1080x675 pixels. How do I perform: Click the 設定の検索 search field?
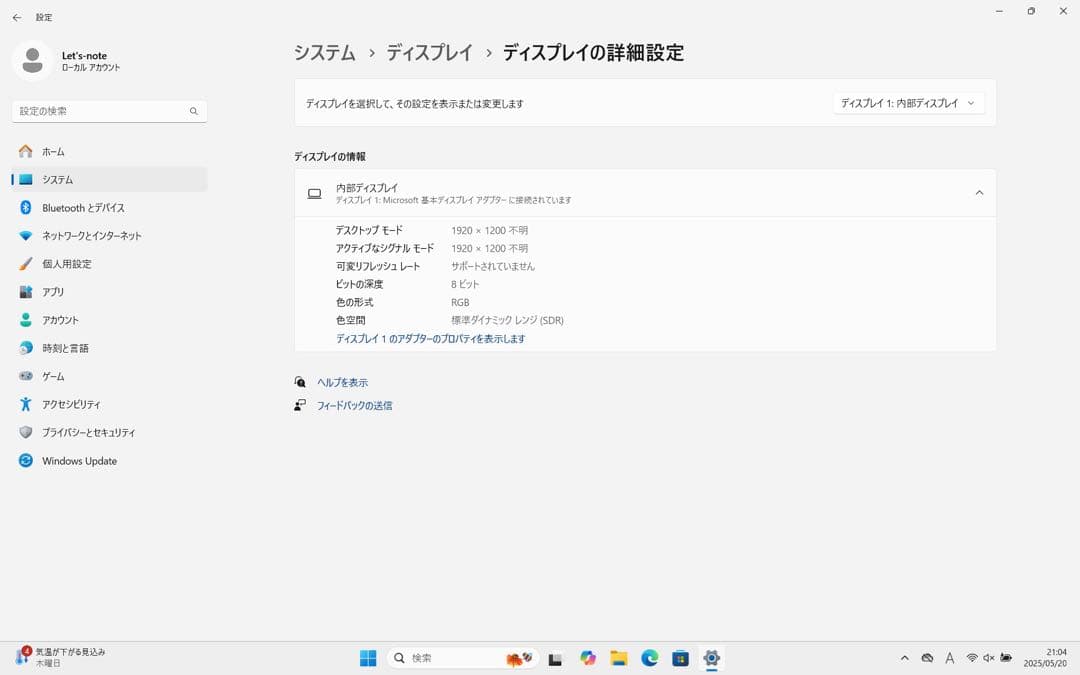(100, 111)
